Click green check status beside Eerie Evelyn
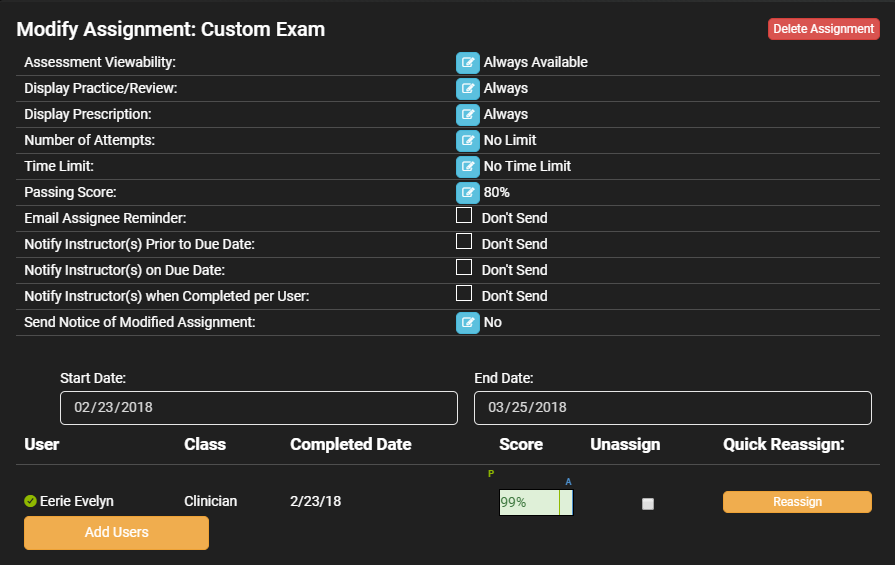 click(x=30, y=501)
